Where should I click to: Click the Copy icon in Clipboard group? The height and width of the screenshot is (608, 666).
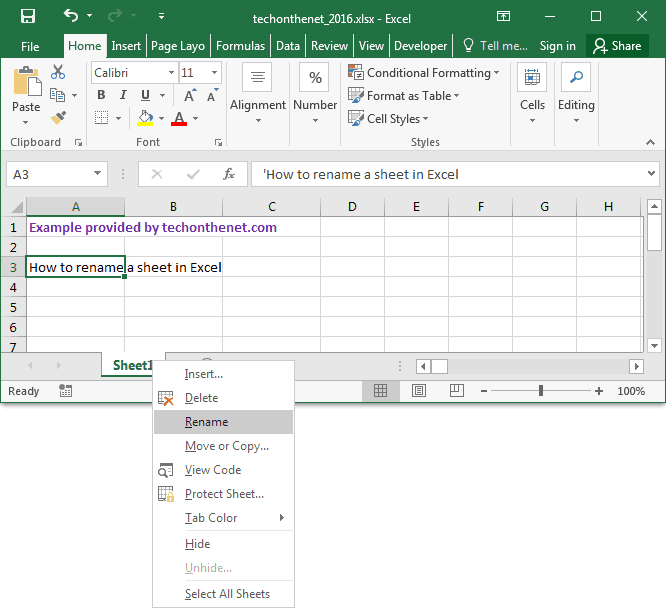pyautogui.click(x=57, y=95)
